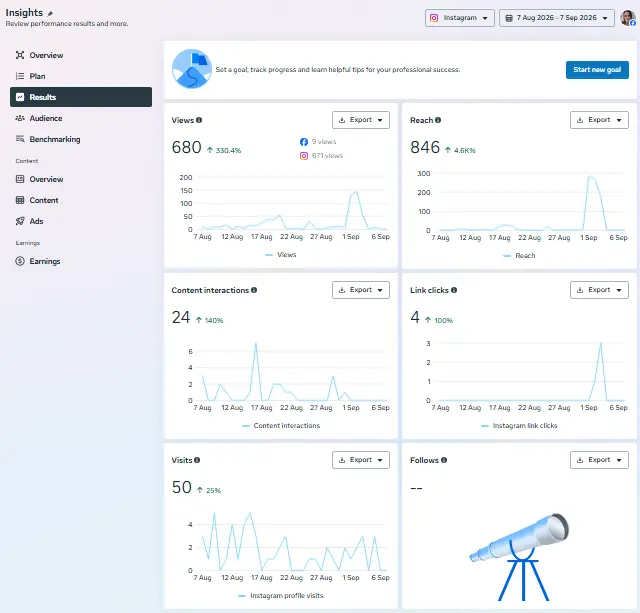This screenshot has width=640, height=613.
Task: Click the Facebook icon beside 9 views
Action: [304, 142]
